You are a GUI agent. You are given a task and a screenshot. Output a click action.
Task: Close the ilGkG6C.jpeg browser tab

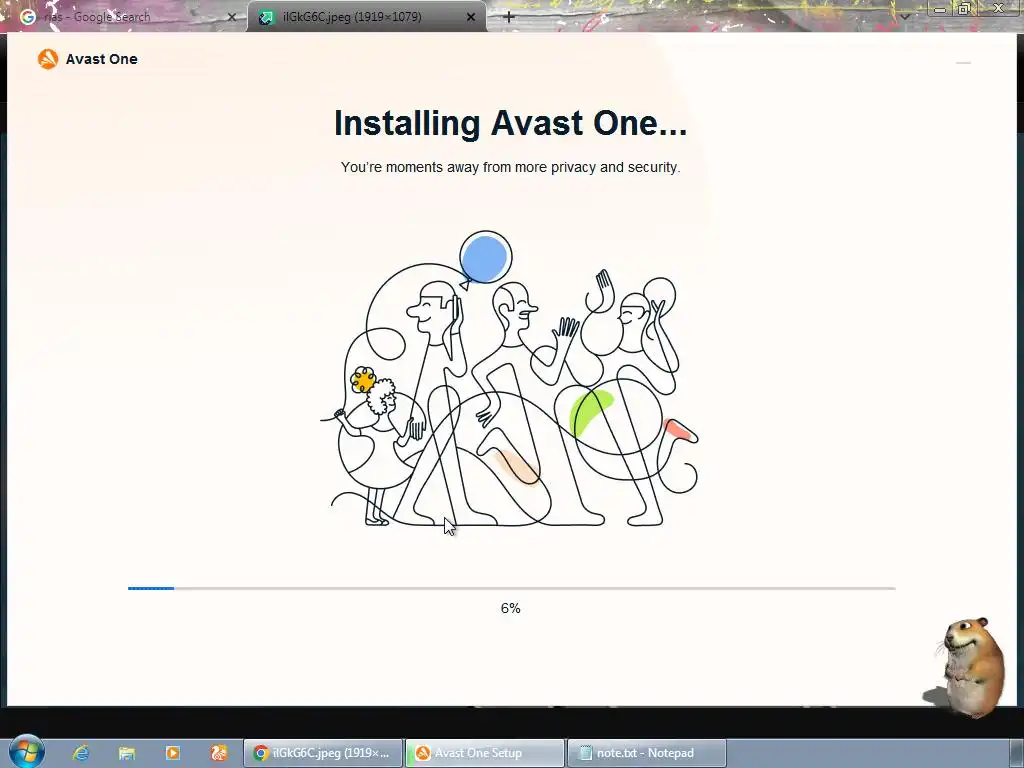(x=471, y=17)
